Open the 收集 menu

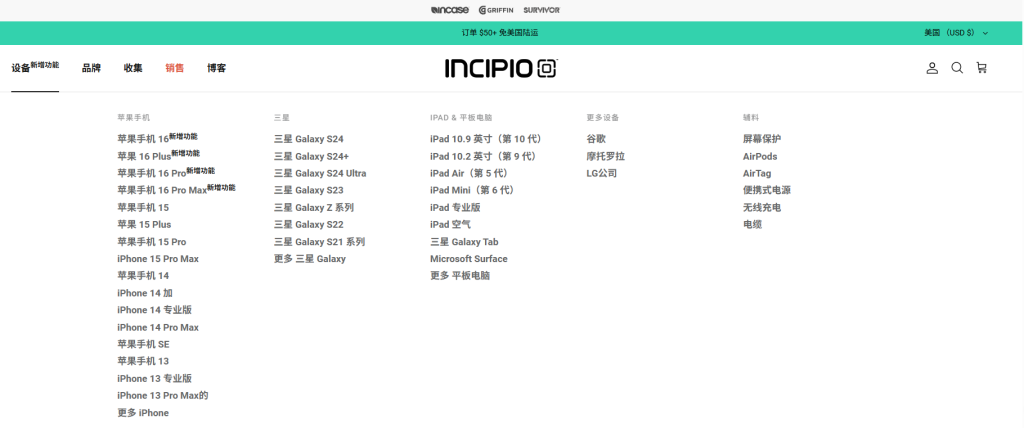tap(133, 68)
